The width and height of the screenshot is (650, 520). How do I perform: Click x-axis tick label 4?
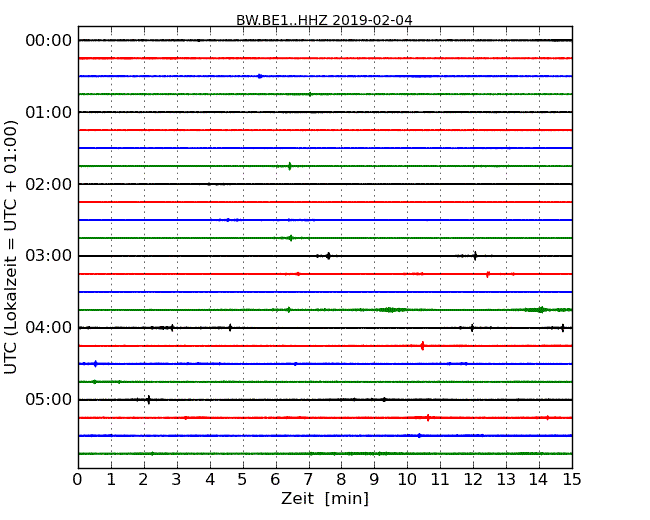[x=210, y=480]
